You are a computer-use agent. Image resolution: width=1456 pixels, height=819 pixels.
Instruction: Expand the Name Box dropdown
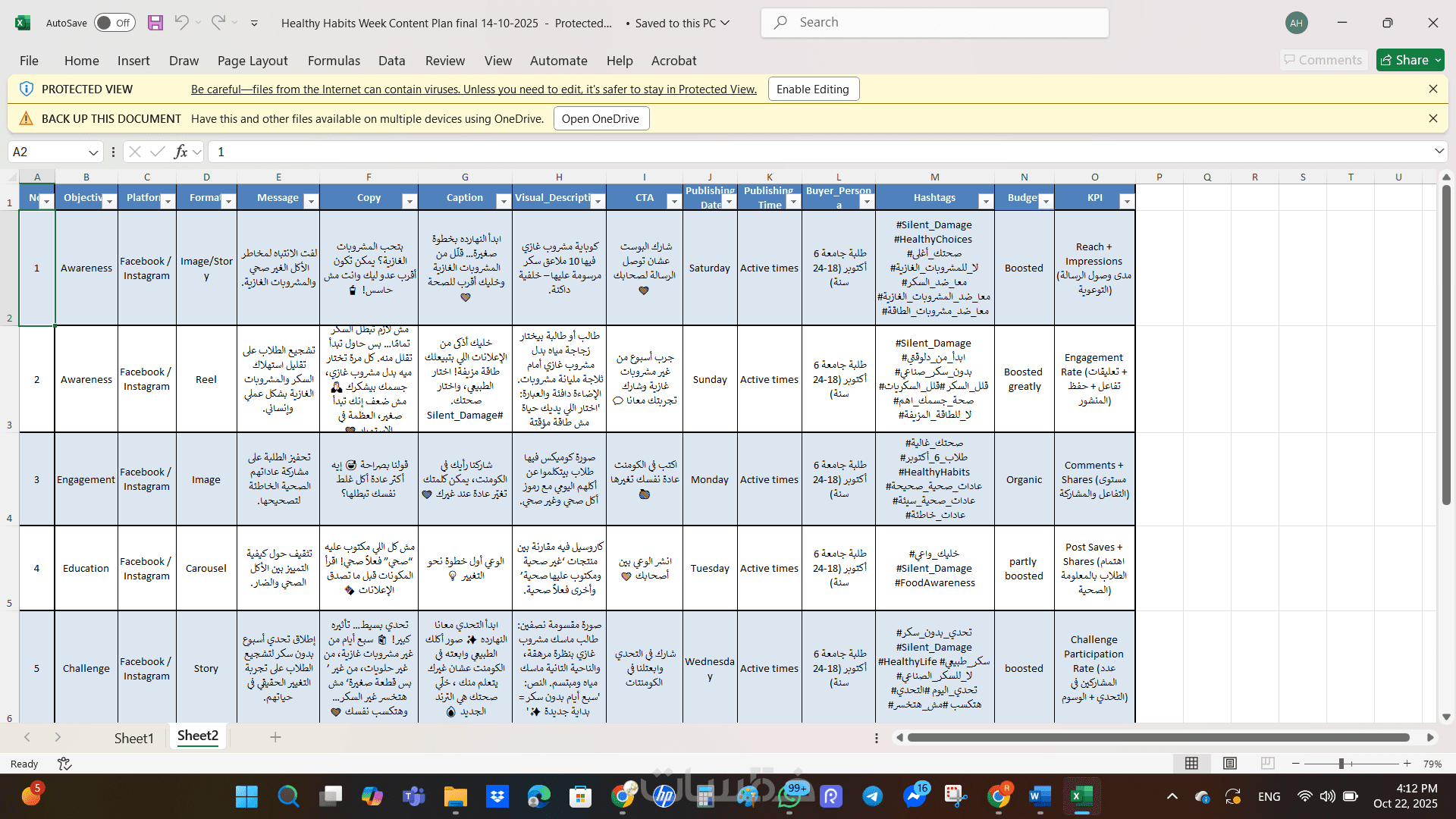[93, 152]
